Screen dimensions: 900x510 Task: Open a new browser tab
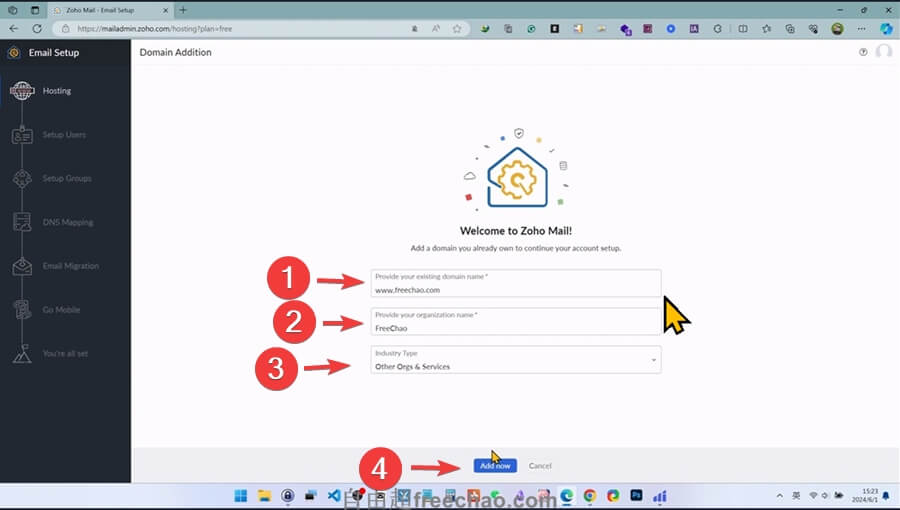point(183,10)
